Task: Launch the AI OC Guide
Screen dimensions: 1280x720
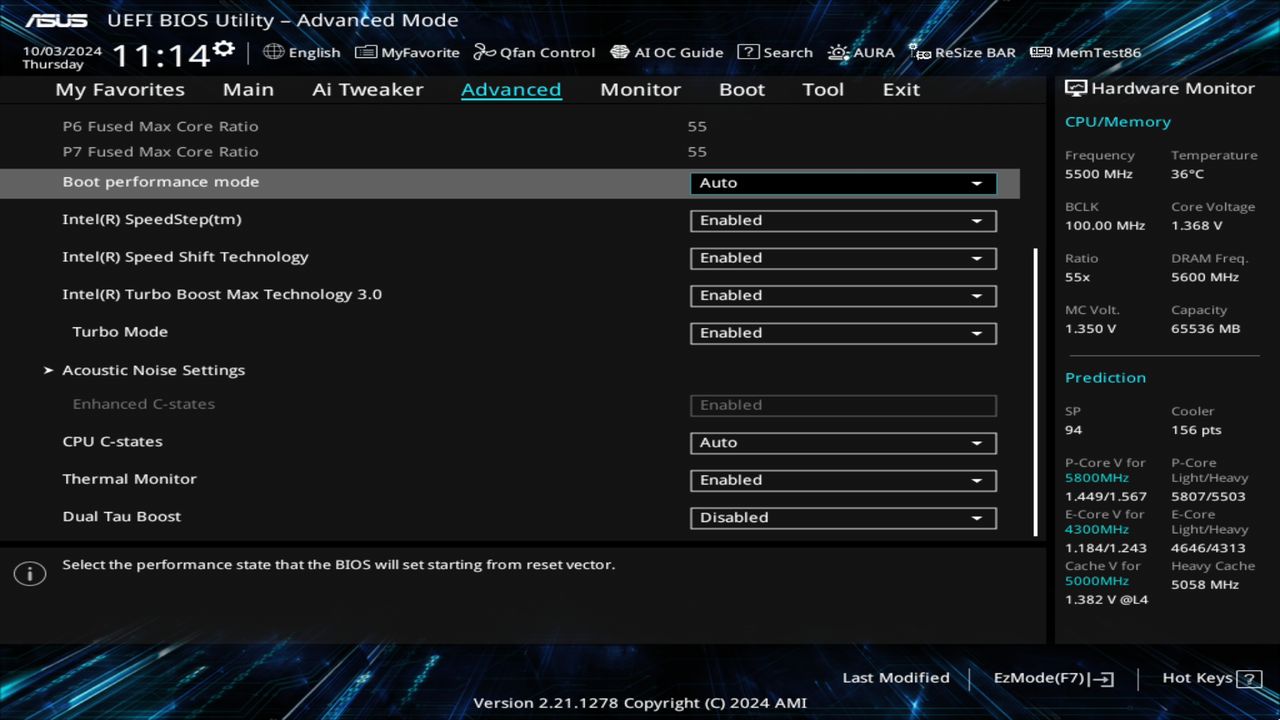Action: click(667, 52)
